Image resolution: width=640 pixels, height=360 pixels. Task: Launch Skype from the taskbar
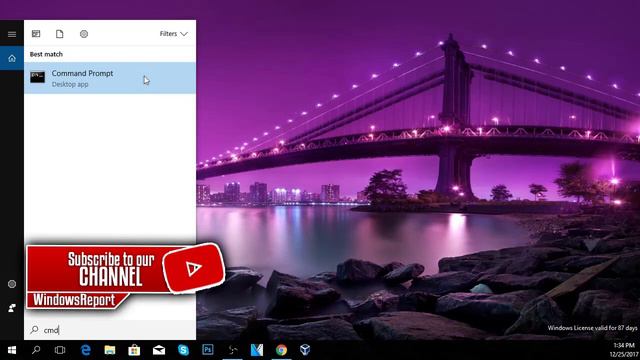pos(183,350)
